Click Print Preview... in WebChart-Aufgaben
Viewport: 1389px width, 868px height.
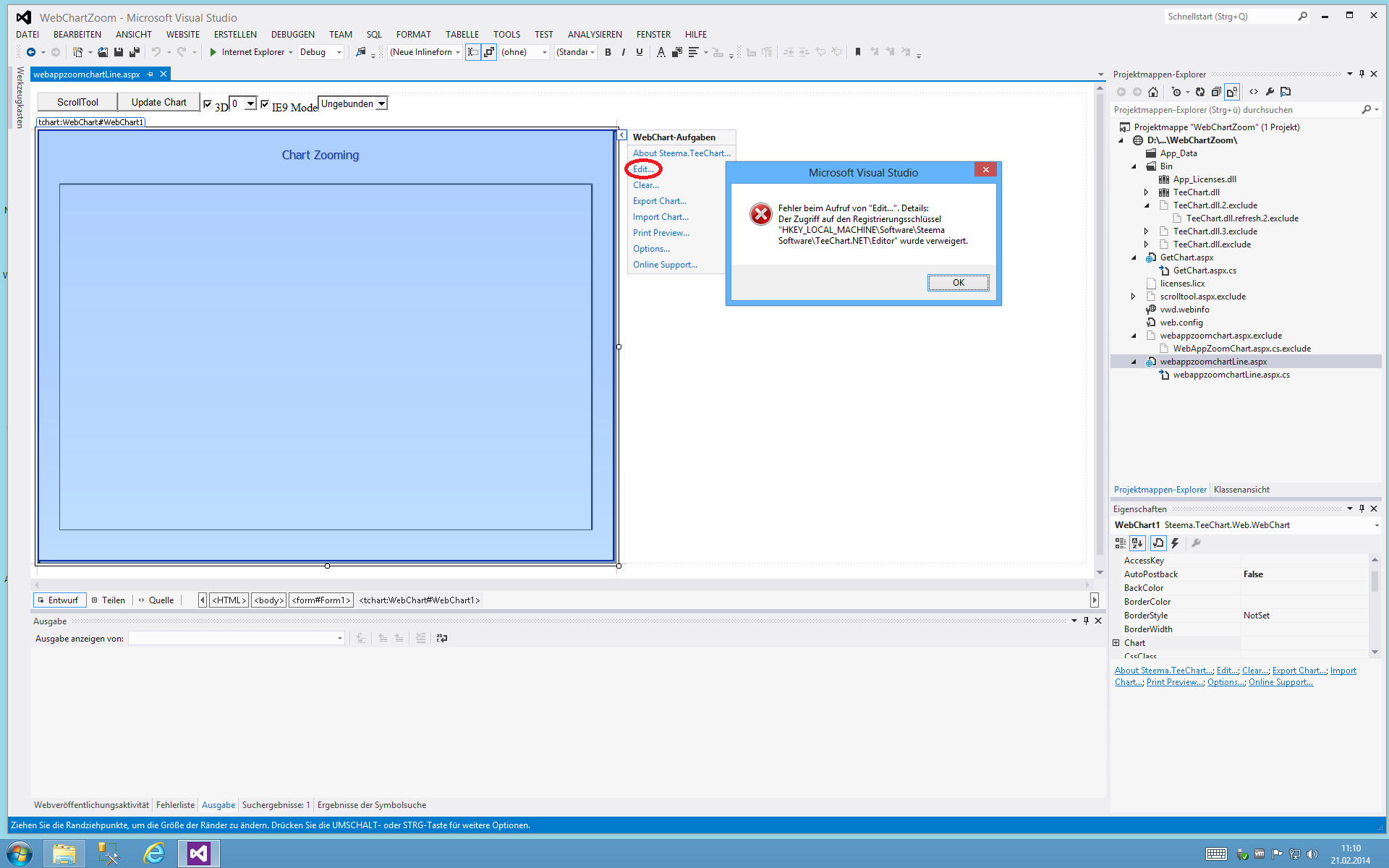click(661, 233)
